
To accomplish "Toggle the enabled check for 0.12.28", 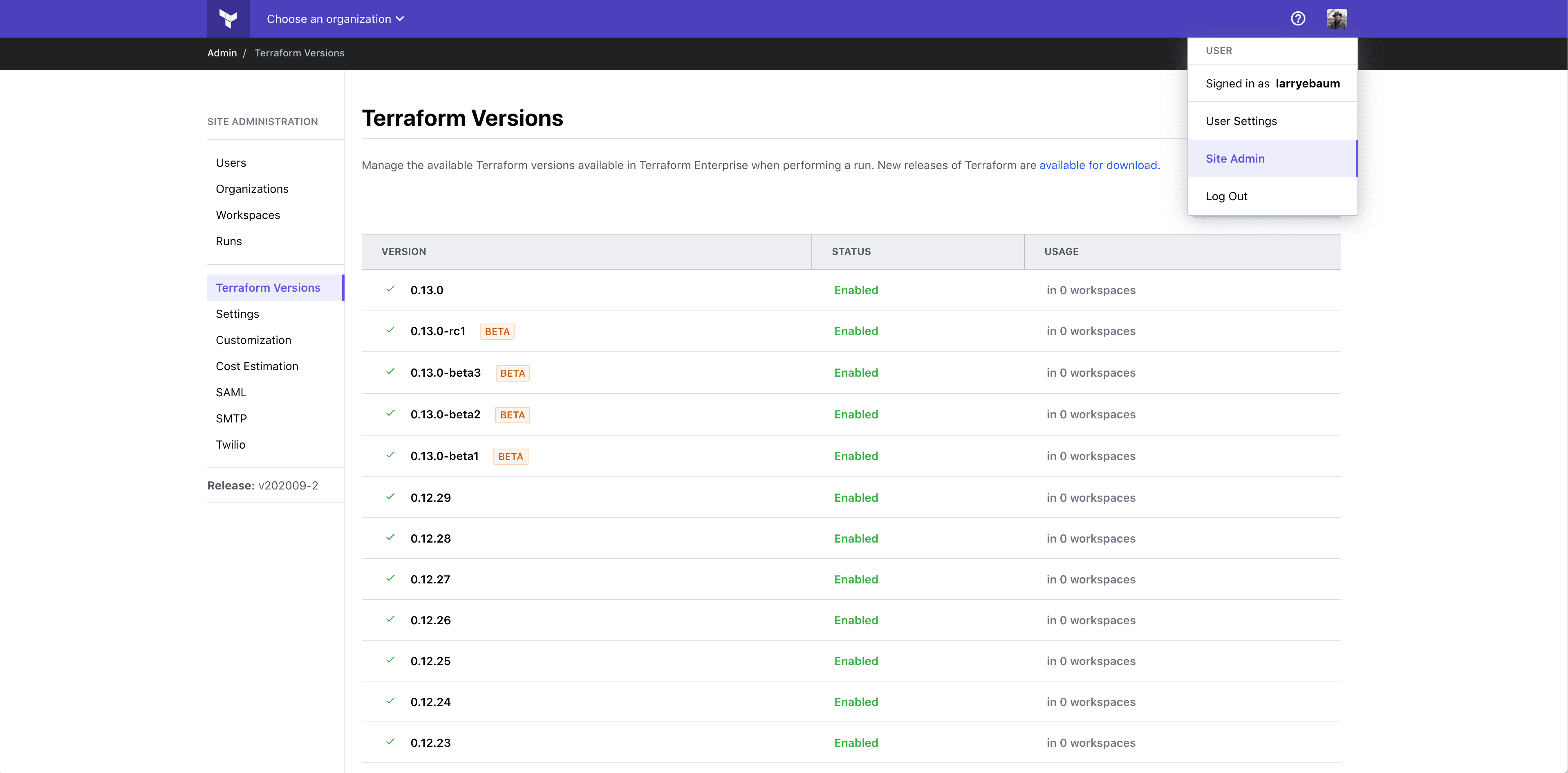I will [390, 538].
